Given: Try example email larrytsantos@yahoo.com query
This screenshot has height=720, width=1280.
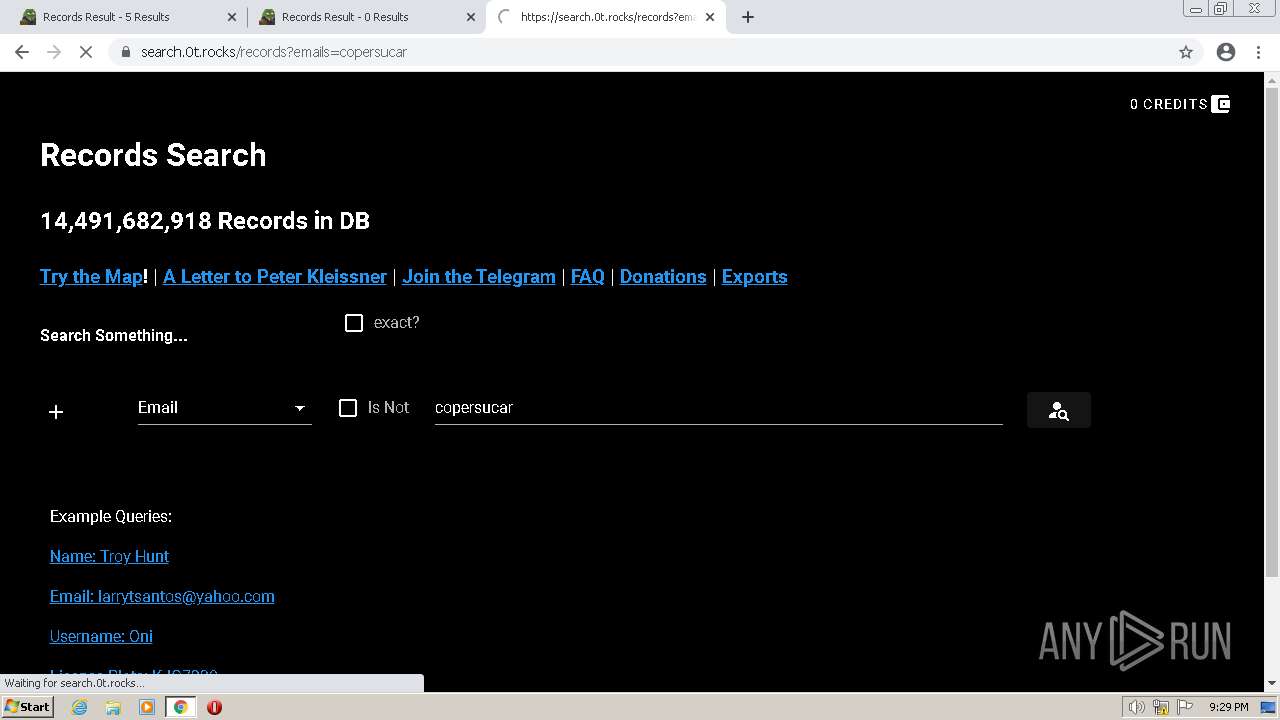Looking at the screenshot, I should (x=162, y=596).
